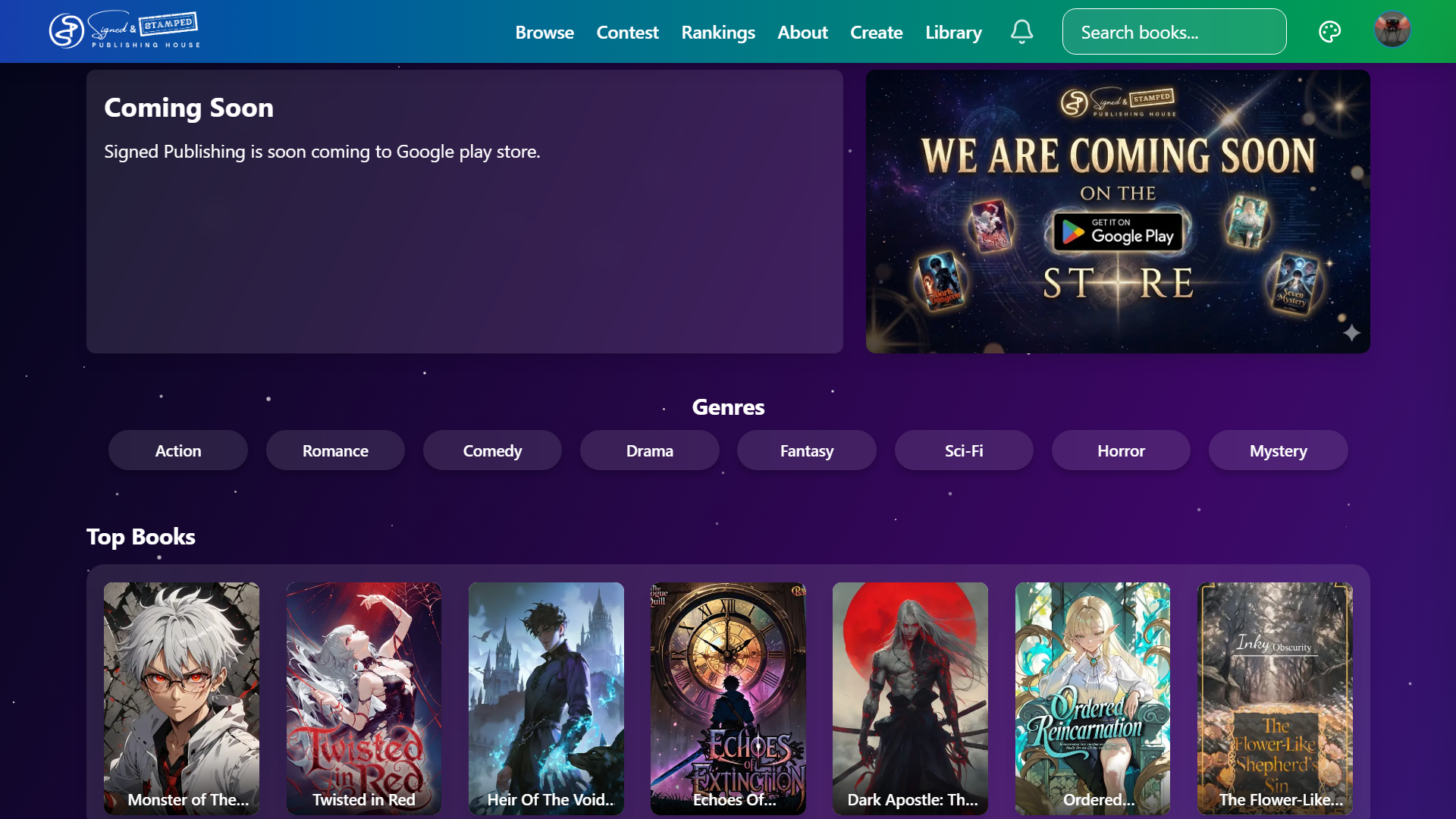Open the Monster of The... book cover

point(181,698)
